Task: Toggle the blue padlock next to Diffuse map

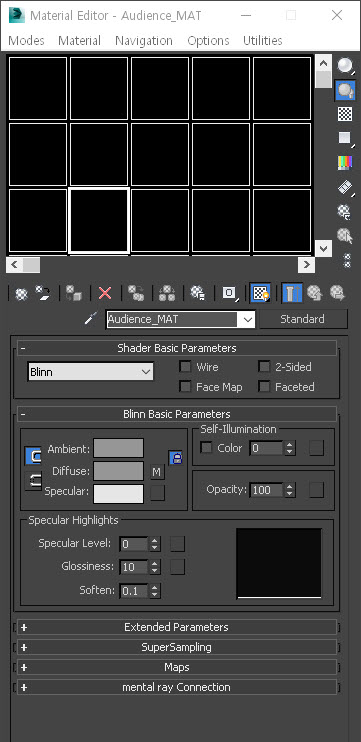Action: 176,458
